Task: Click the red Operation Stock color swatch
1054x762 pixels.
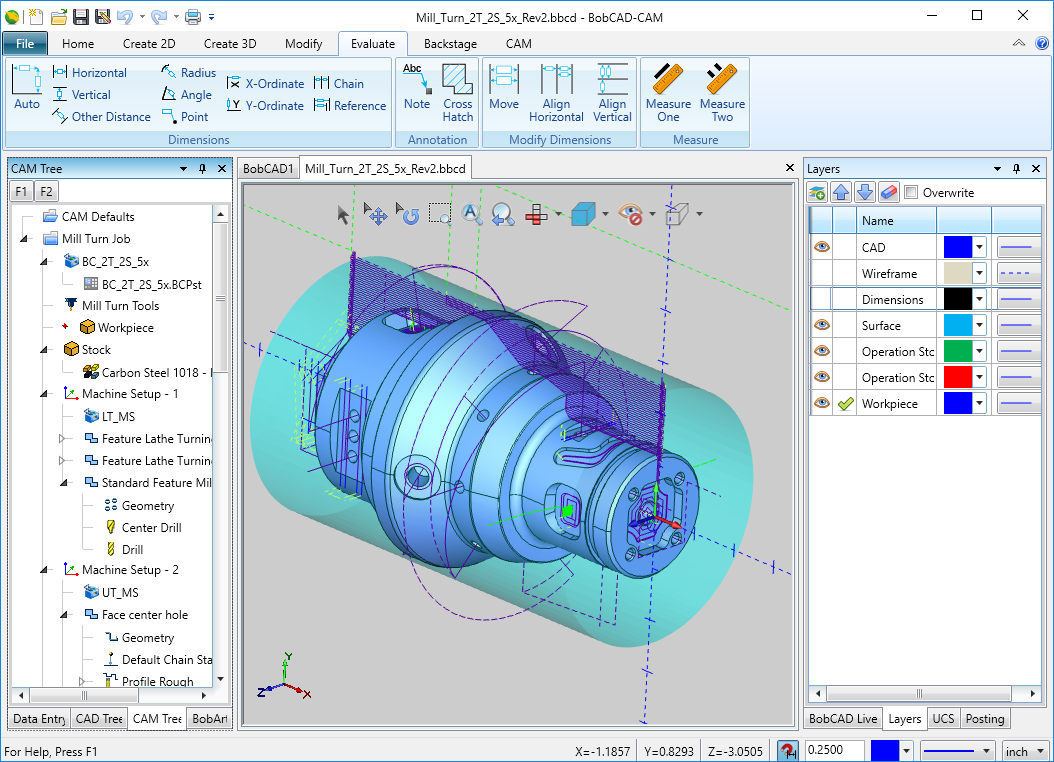Action: coord(958,377)
